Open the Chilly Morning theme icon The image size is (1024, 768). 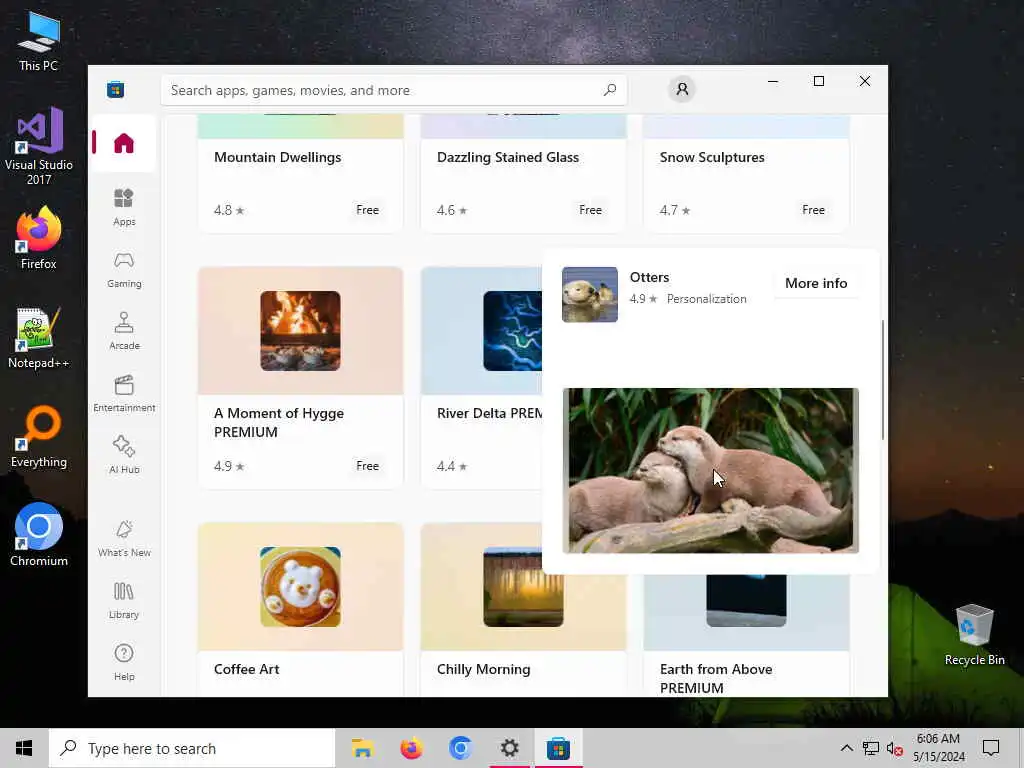coord(523,587)
